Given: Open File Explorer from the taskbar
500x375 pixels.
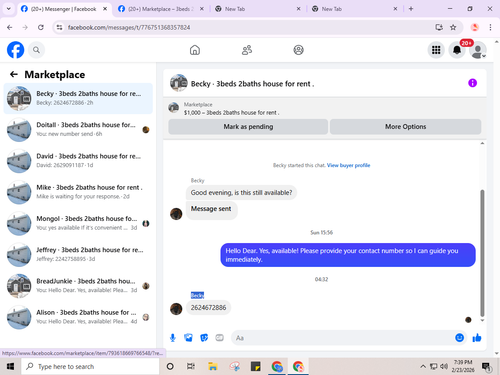Looking at the screenshot, I should (213, 367).
